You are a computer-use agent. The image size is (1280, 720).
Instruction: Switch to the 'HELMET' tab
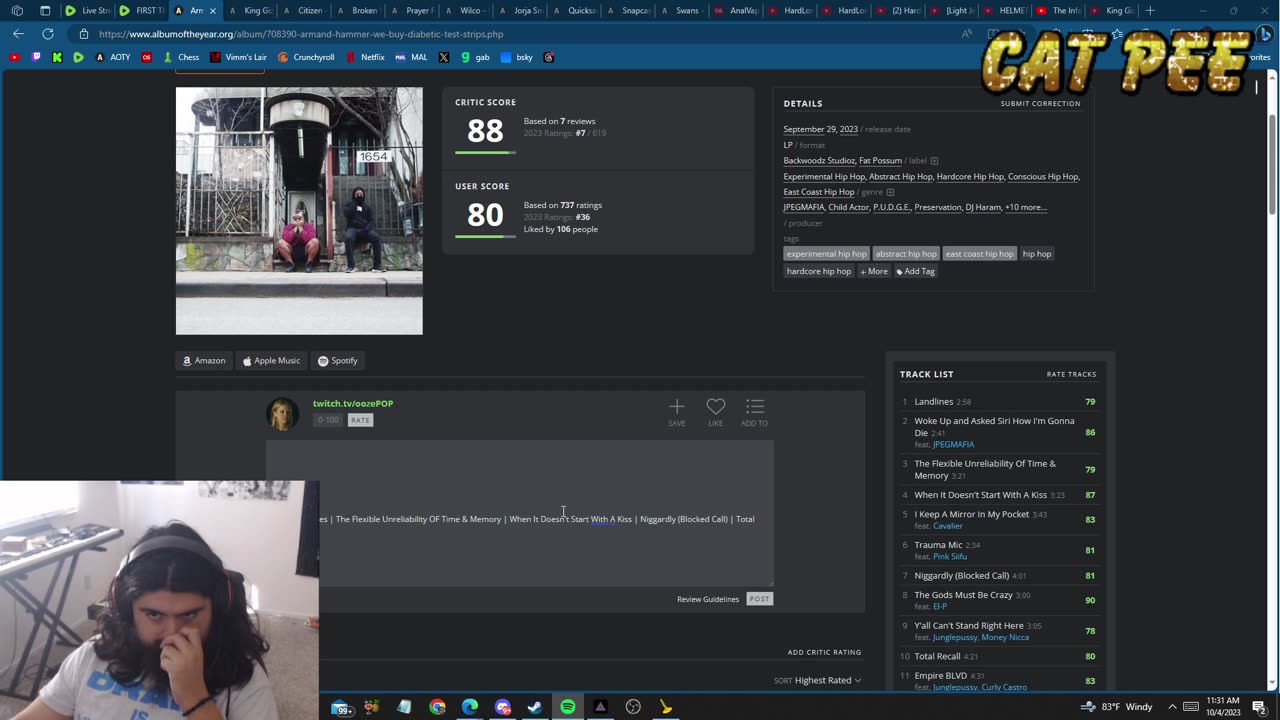(1005, 10)
